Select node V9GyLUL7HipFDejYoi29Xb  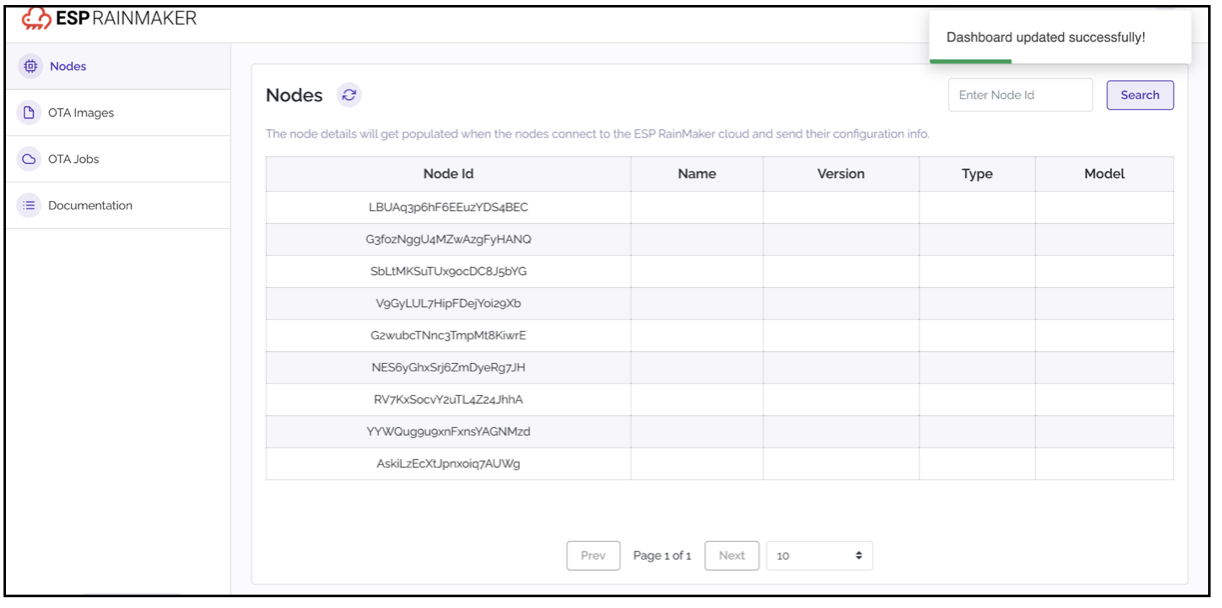pos(448,303)
